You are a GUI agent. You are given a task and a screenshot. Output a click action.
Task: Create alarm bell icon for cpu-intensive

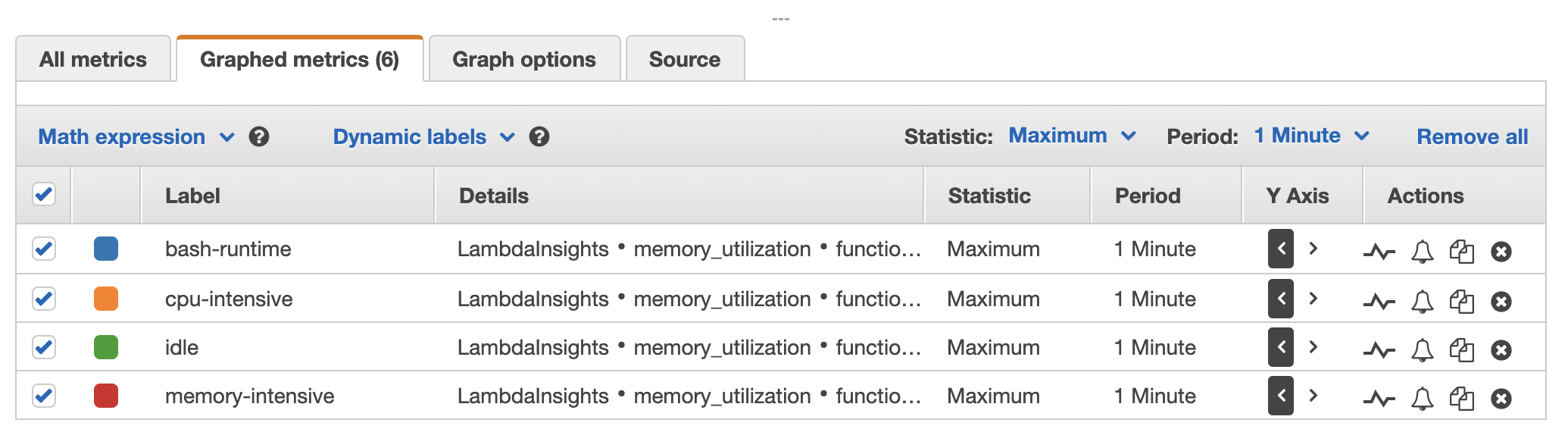(1422, 301)
